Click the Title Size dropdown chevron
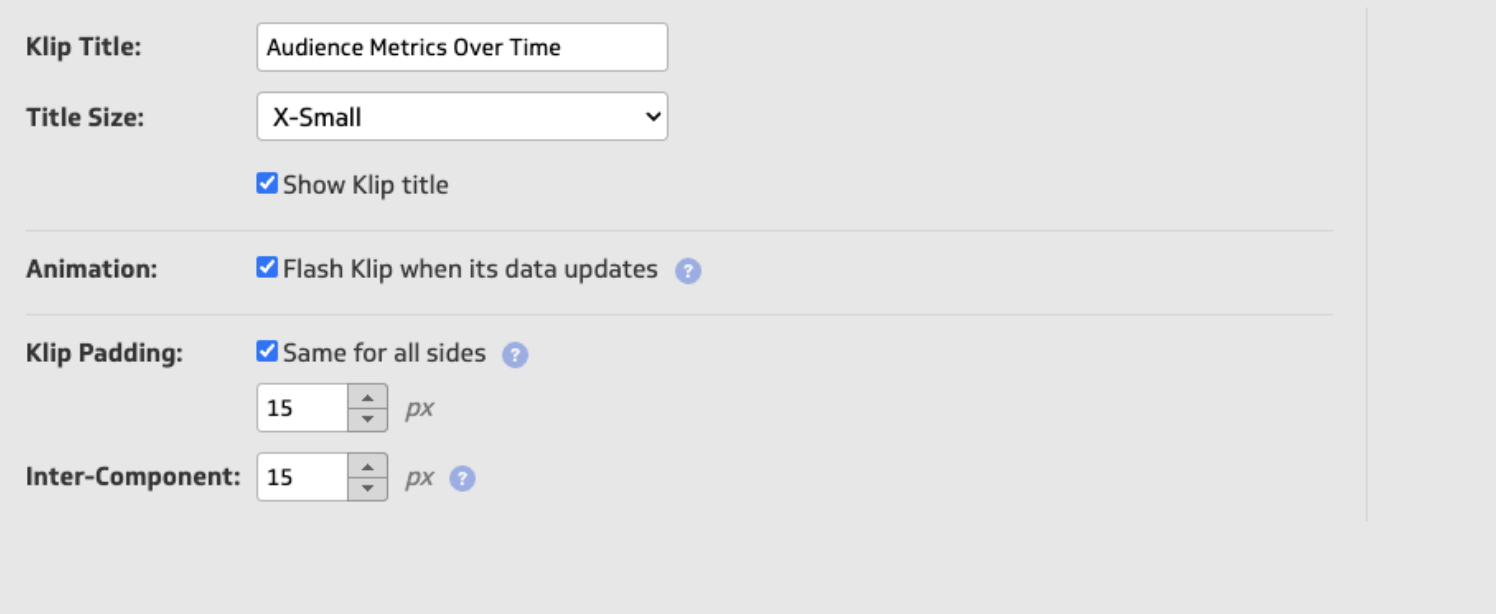Viewport: 1496px width, 614px height. pyautogui.click(x=652, y=117)
